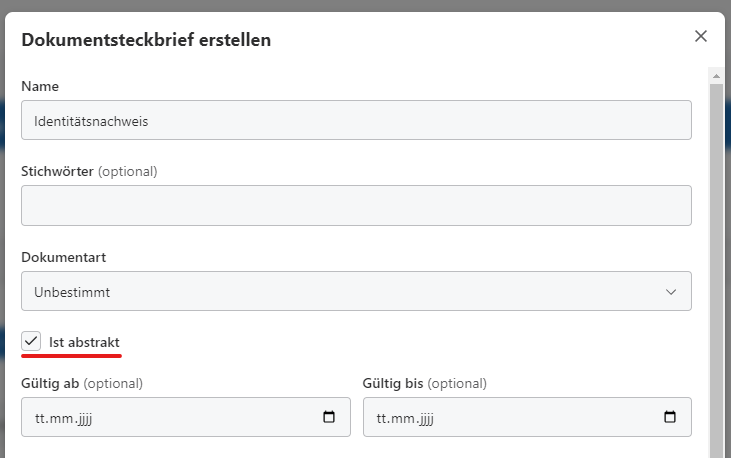Close the Dokumentsteckbrief erstellen dialog
The image size is (731, 458).
[701, 36]
